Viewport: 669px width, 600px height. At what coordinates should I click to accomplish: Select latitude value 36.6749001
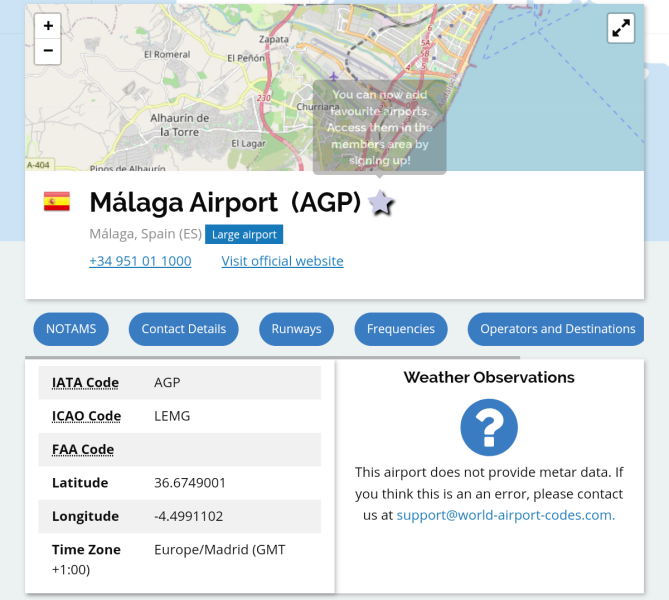pyautogui.click(x=190, y=483)
